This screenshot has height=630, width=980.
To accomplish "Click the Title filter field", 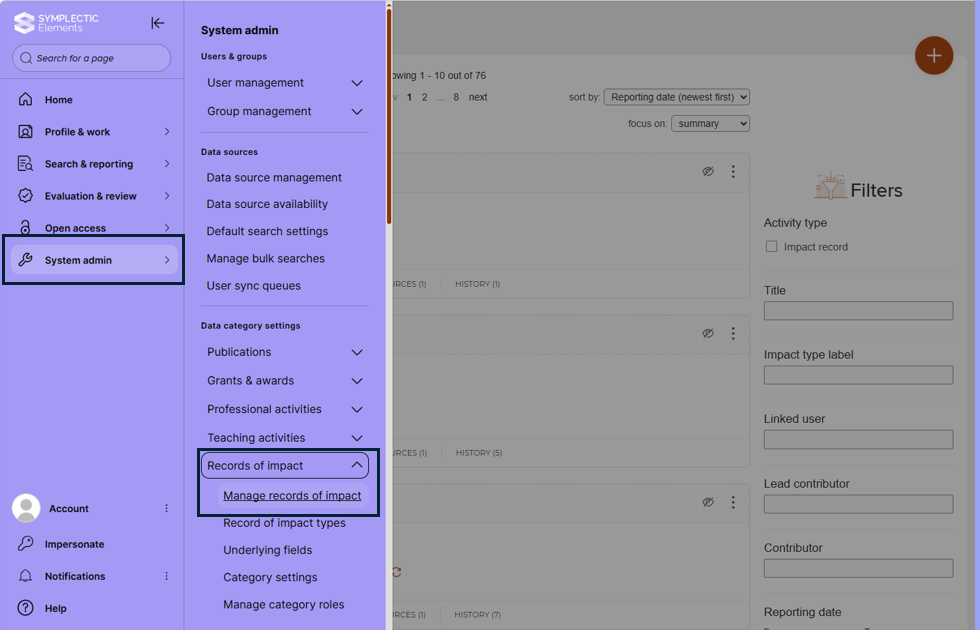I will point(858,311).
